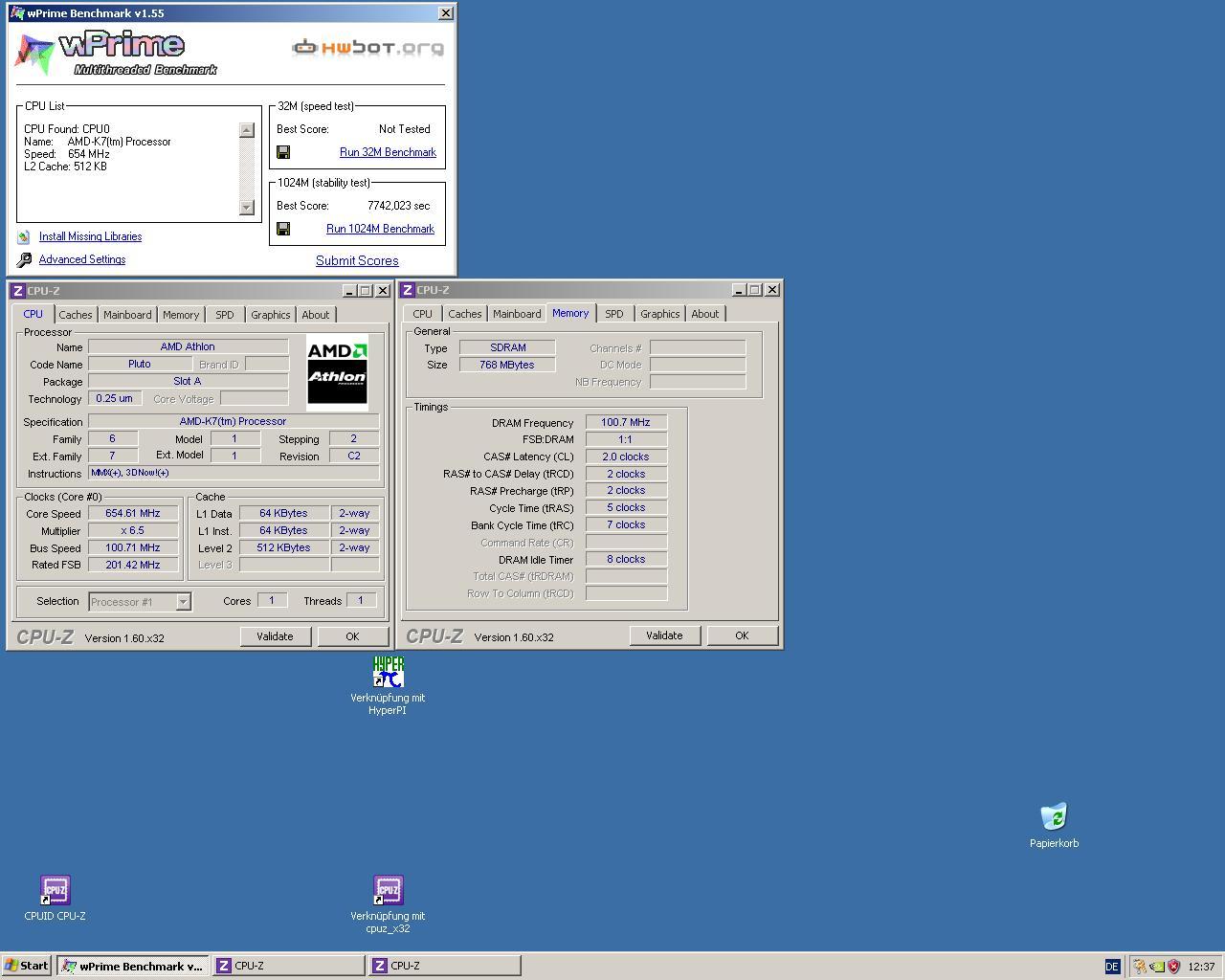Click the wPrime logo icon in header
This screenshot has height=980, width=1225.
coord(34,55)
